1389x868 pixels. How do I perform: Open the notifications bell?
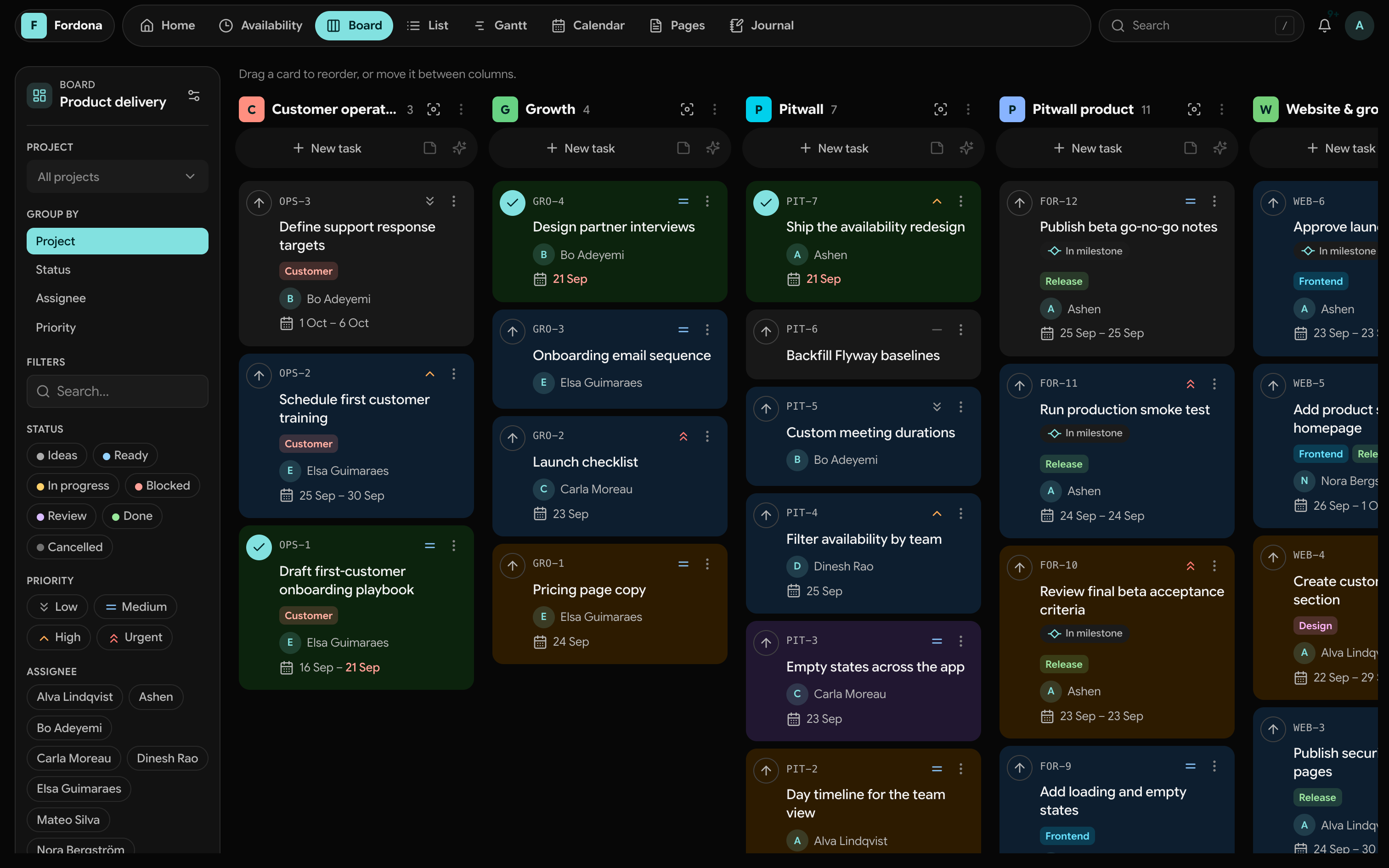click(1324, 25)
